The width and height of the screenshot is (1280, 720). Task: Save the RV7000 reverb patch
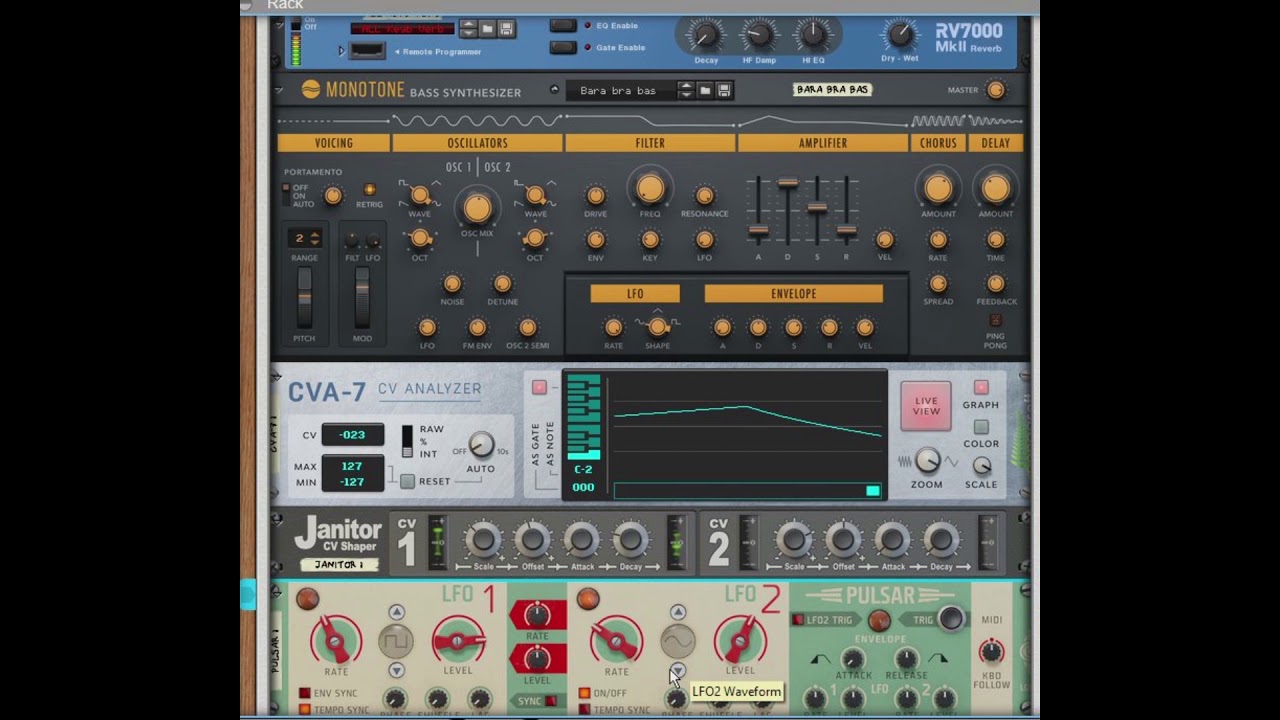click(x=506, y=29)
